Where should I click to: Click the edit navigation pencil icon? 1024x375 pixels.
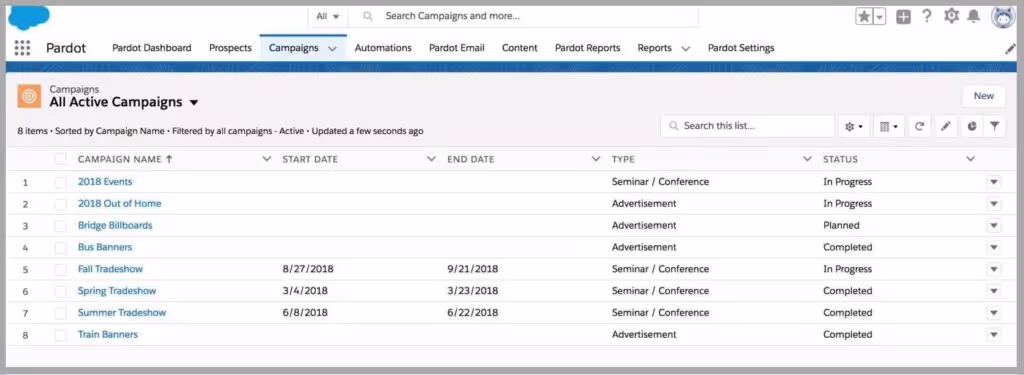coord(1010,48)
